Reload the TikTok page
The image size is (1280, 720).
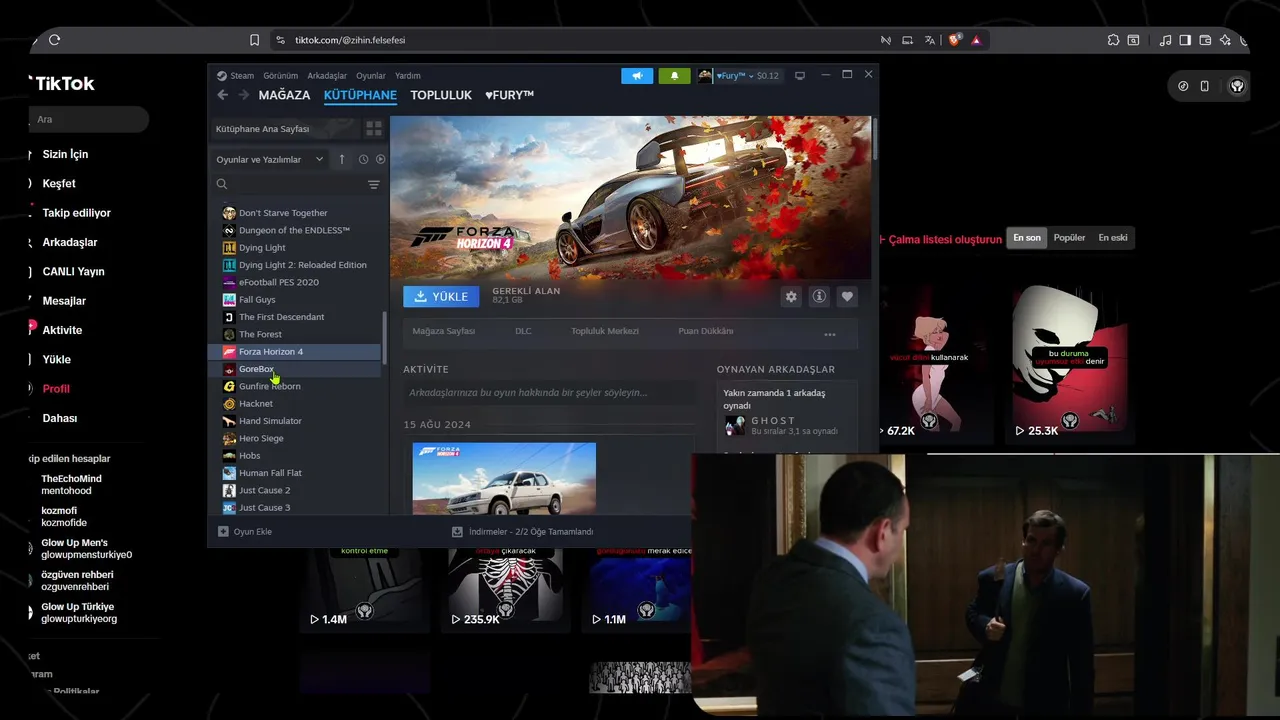(54, 40)
